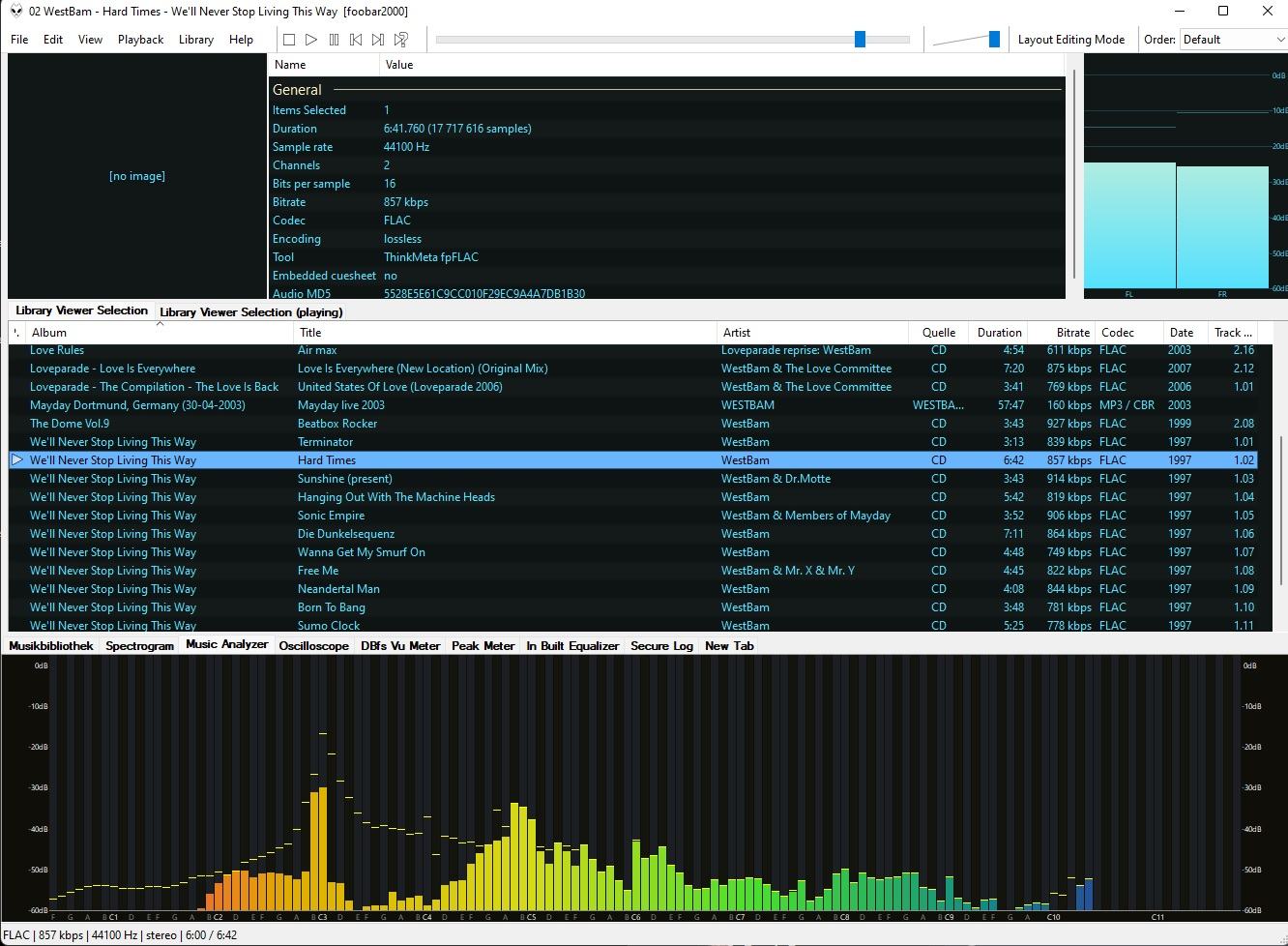Click the playing-indicator triangle on Hard Times row

17,460
